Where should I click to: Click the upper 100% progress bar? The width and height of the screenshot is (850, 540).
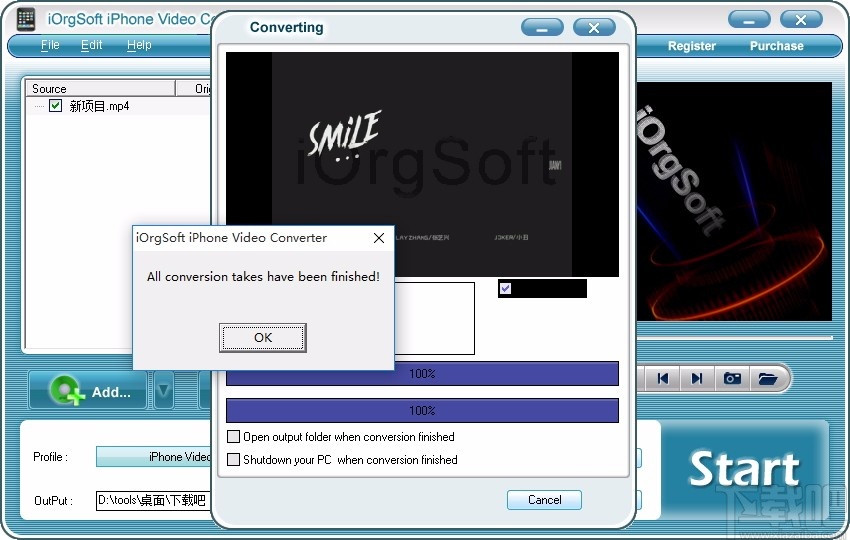[422, 374]
